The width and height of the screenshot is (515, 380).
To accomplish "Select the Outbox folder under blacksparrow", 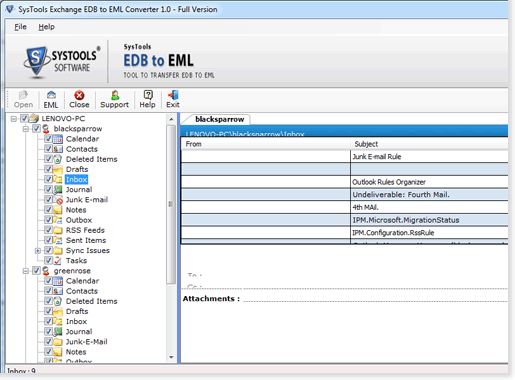I will coord(79,220).
